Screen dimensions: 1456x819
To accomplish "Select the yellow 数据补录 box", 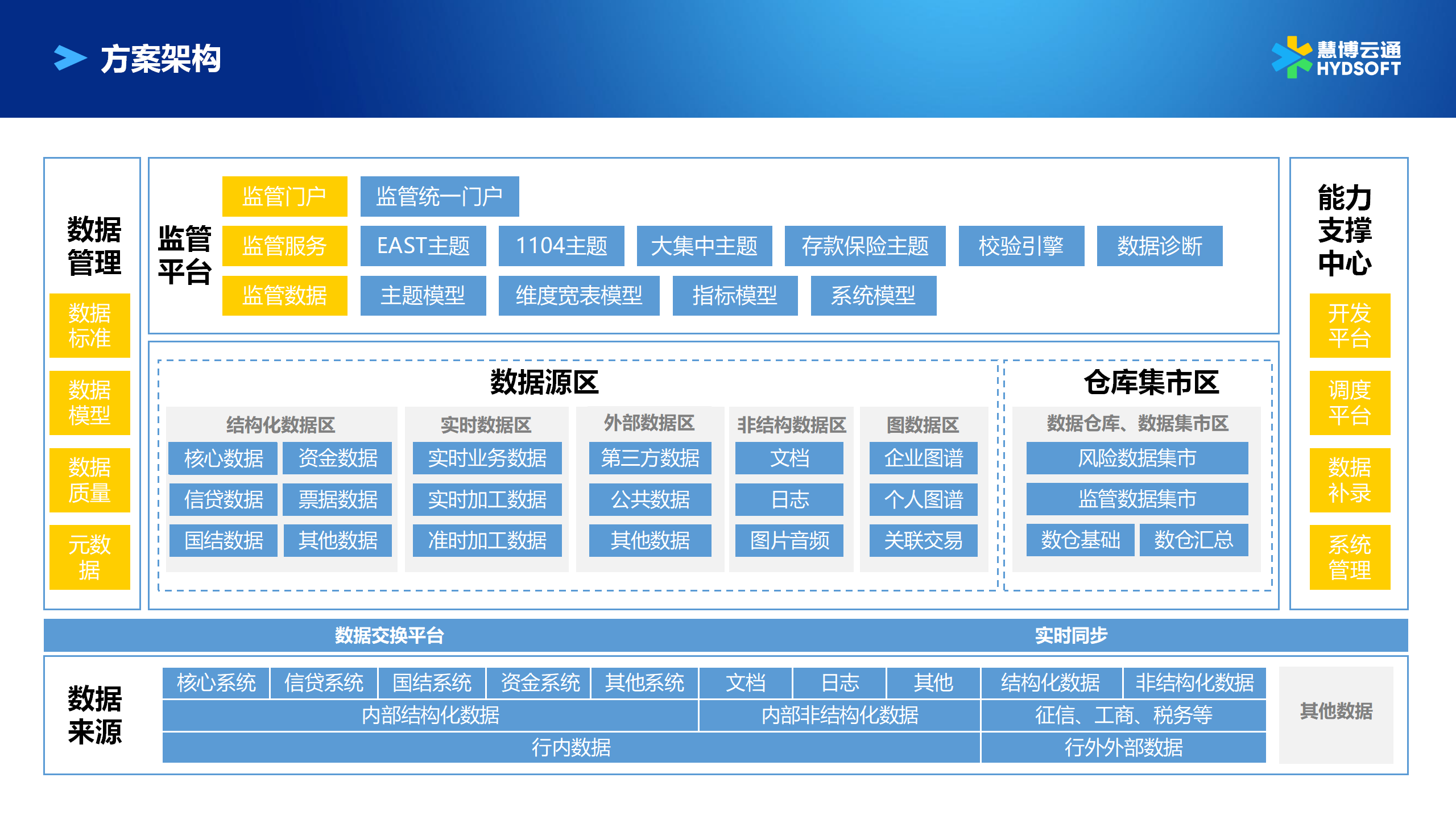I will point(1349,480).
